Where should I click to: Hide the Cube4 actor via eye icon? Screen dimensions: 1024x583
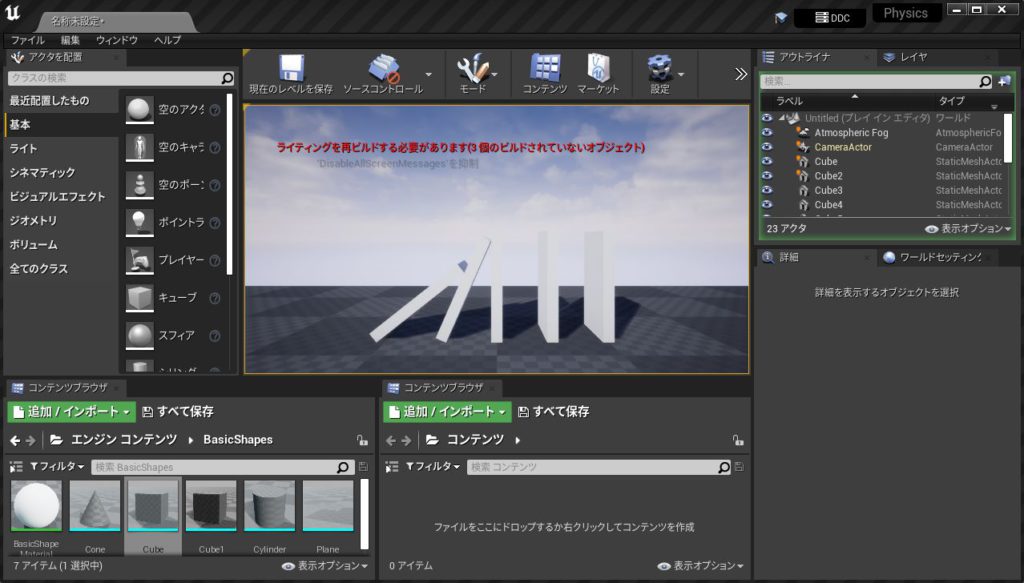pos(767,204)
